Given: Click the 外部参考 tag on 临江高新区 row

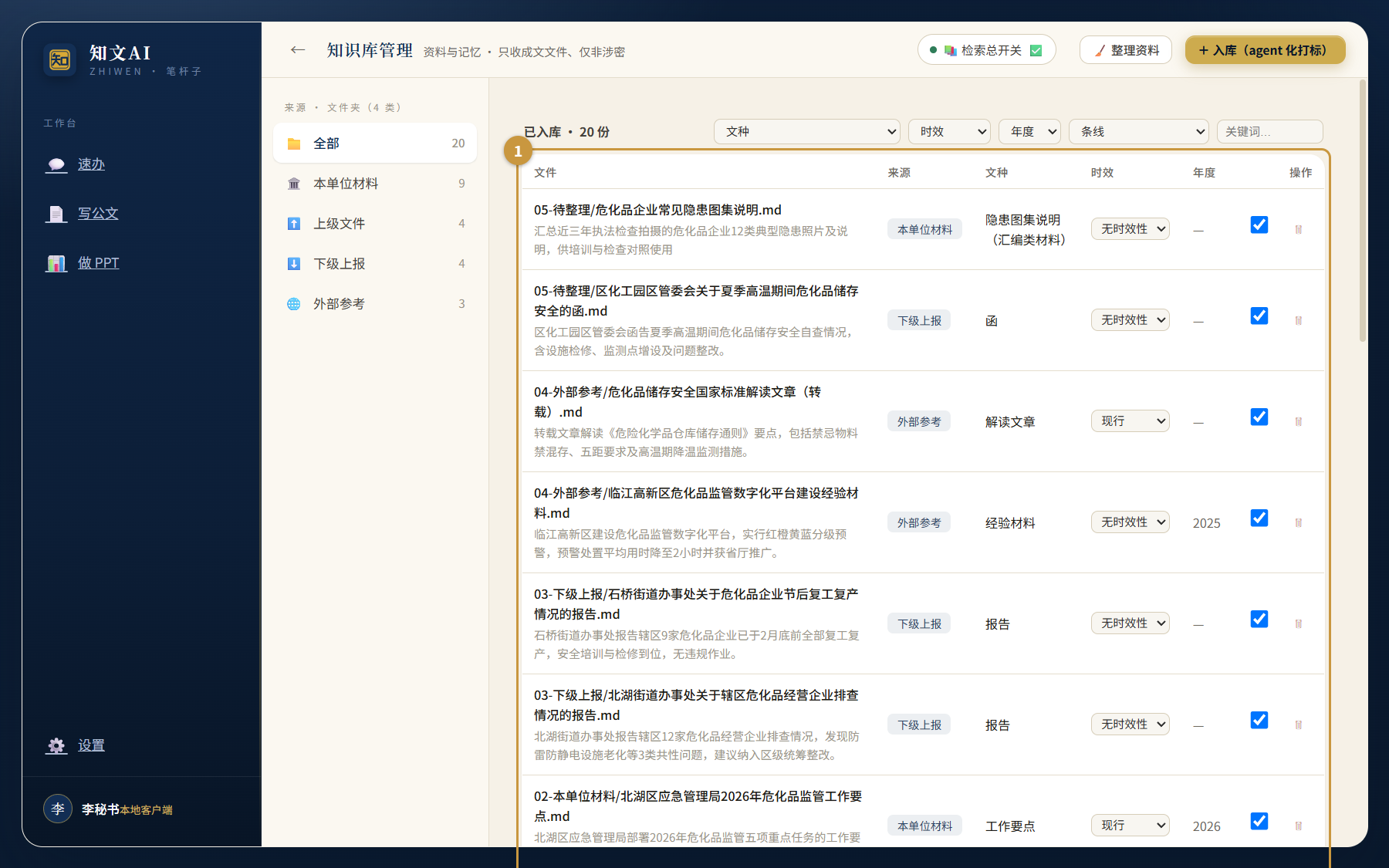Looking at the screenshot, I should (919, 522).
